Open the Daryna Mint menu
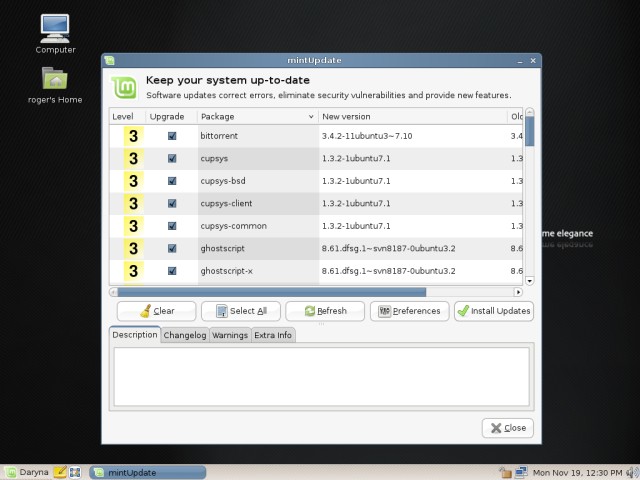This screenshot has height=480, width=640. click(x=26, y=472)
